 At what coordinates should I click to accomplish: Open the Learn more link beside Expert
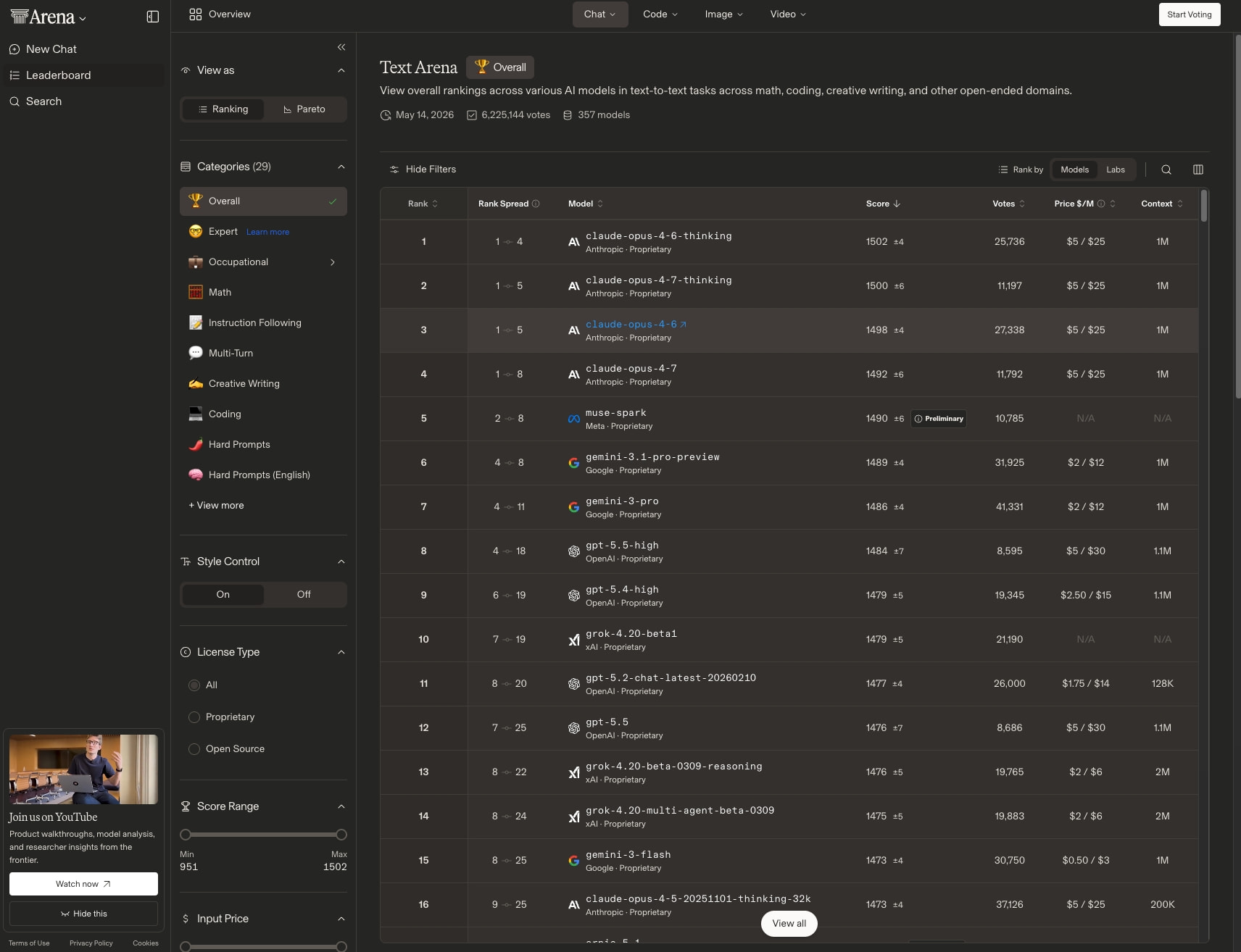[x=267, y=233]
